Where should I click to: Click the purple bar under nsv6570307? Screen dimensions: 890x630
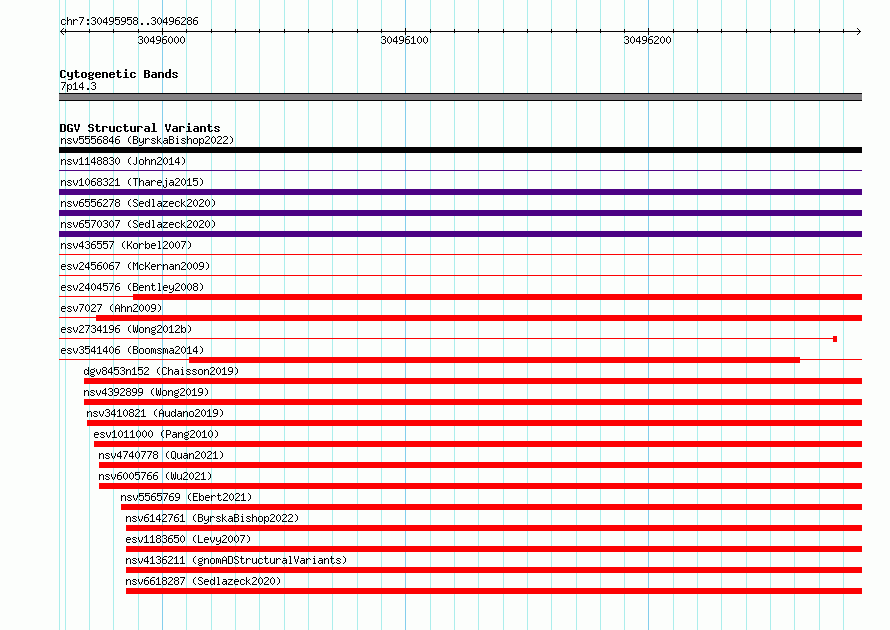pyautogui.click(x=460, y=234)
